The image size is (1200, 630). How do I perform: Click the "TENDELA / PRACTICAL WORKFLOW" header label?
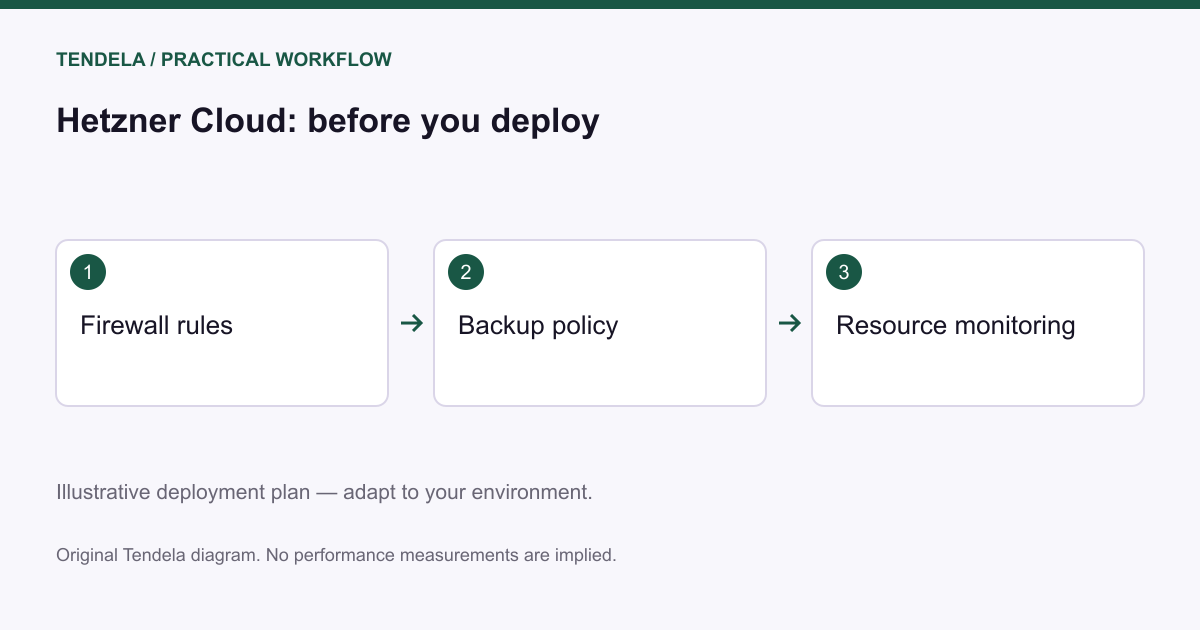(224, 60)
